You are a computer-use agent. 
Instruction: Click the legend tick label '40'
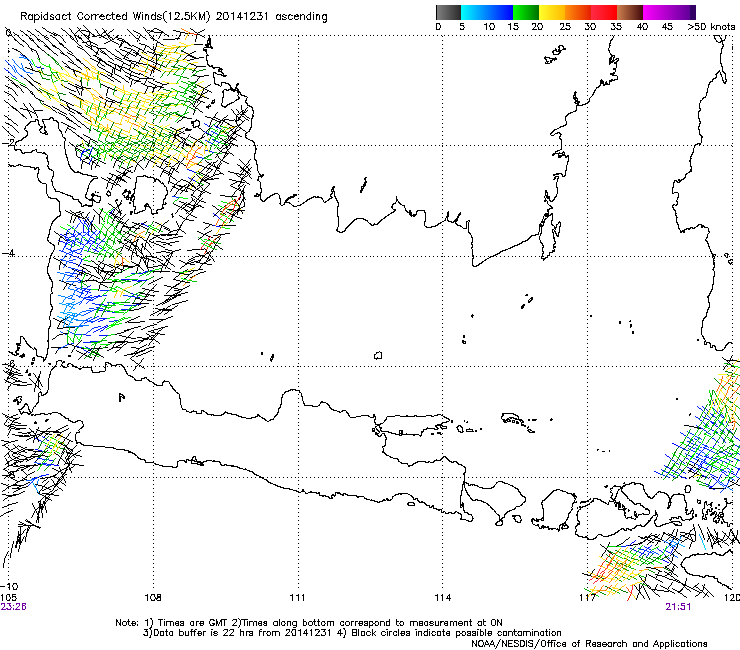(x=642, y=27)
